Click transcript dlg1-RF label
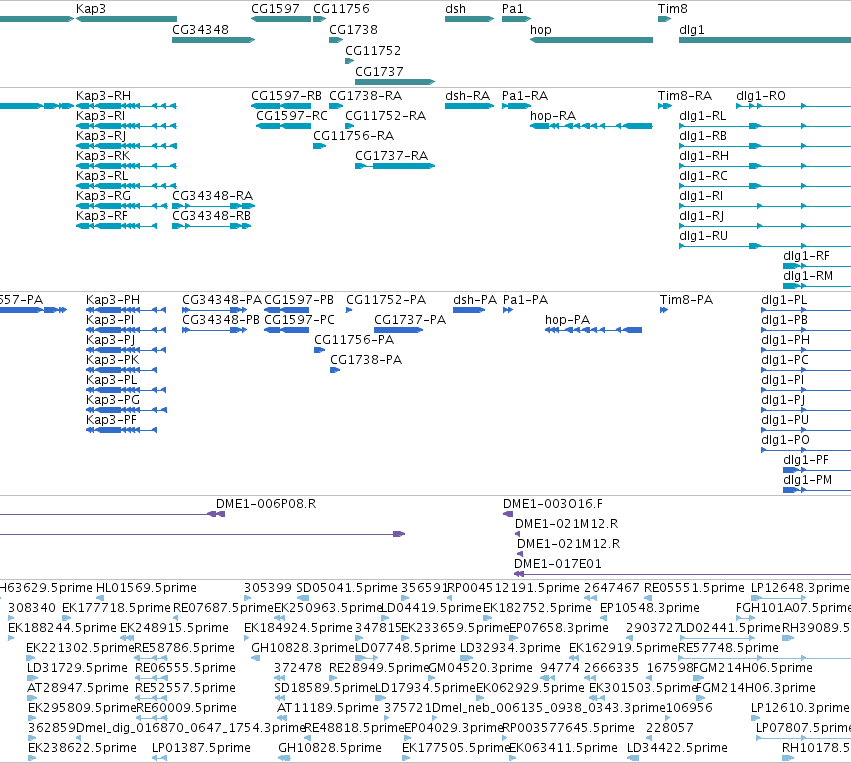 point(806,256)
